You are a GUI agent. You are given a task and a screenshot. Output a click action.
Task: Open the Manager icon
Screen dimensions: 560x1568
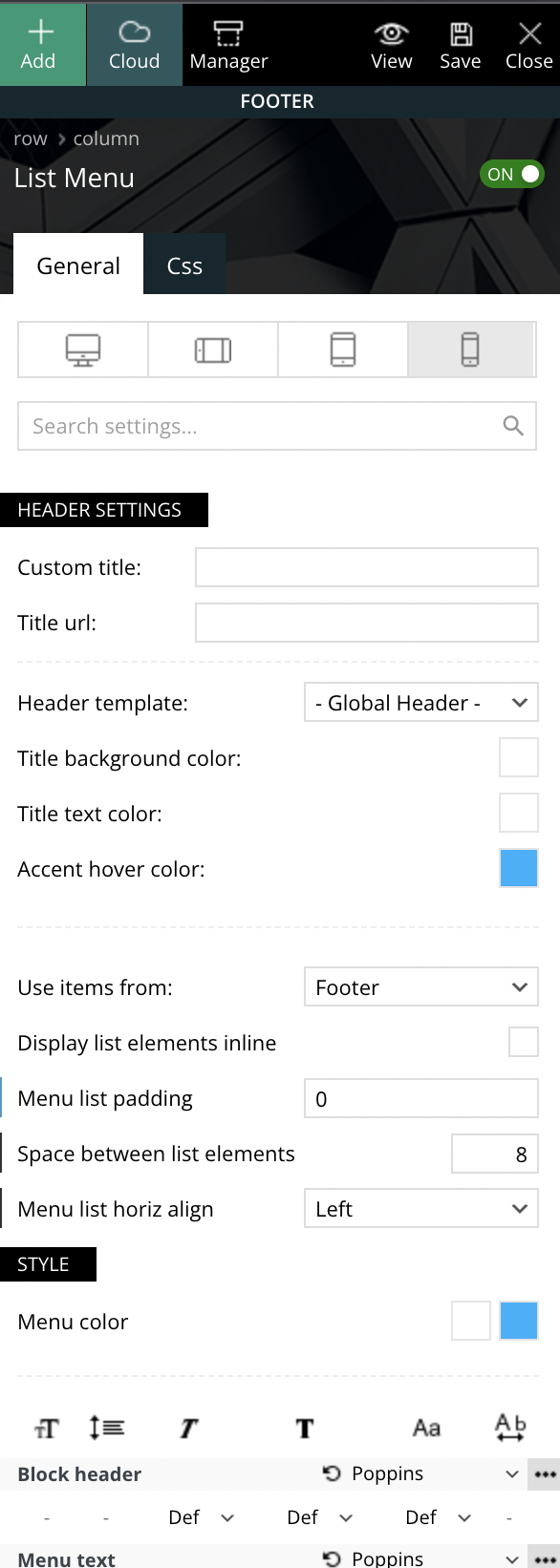click(227, 33)
